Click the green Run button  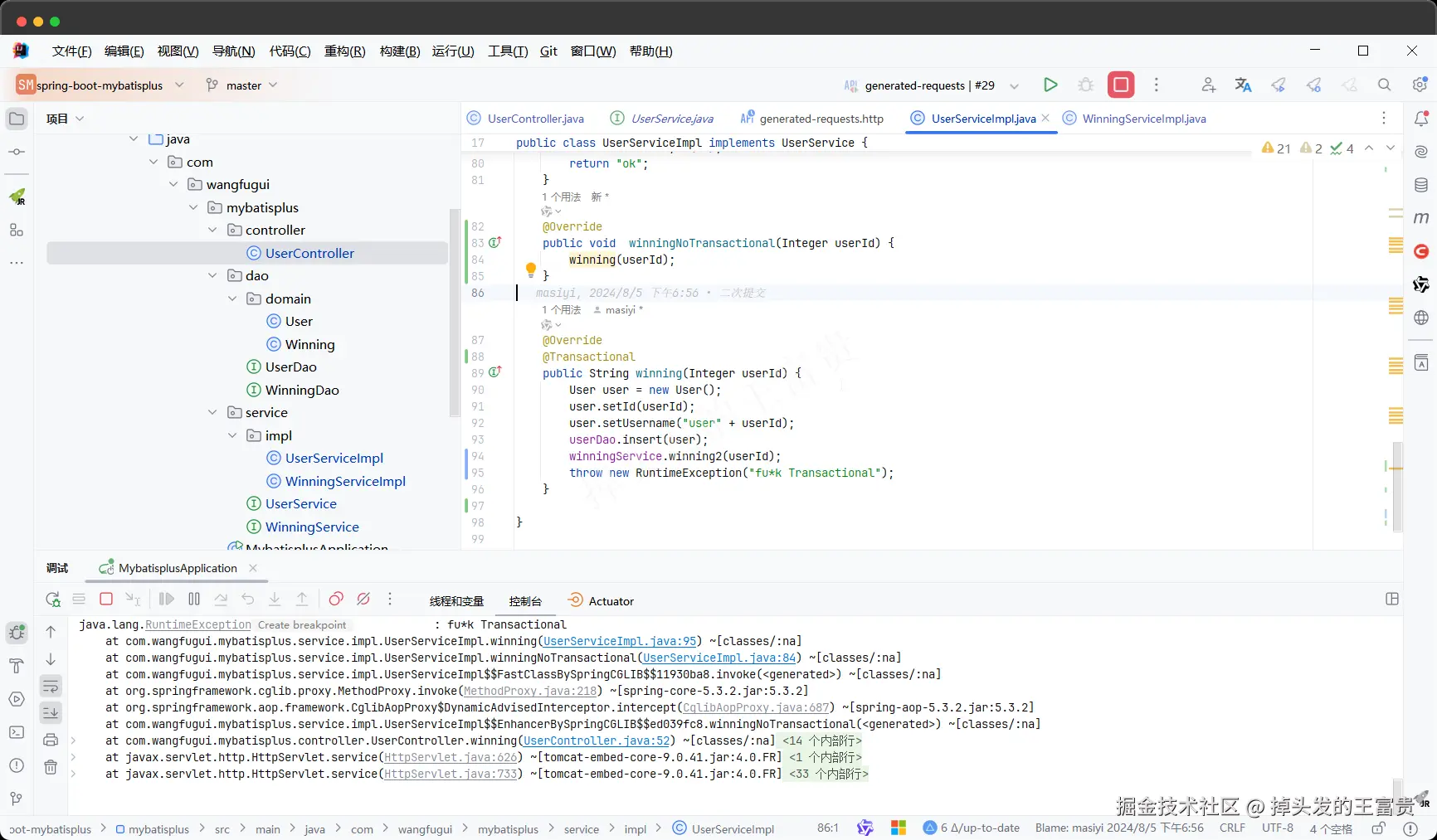coord(1050,85)
